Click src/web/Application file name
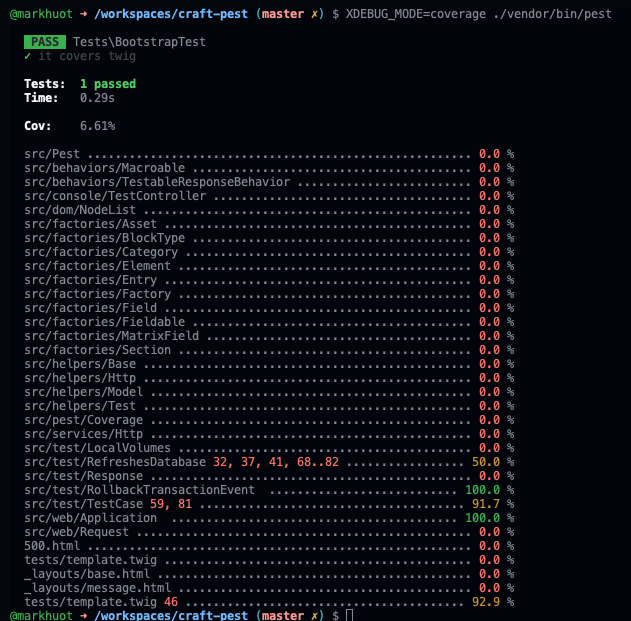Viewport: 631px width, 621px height. tap(91, 518)
